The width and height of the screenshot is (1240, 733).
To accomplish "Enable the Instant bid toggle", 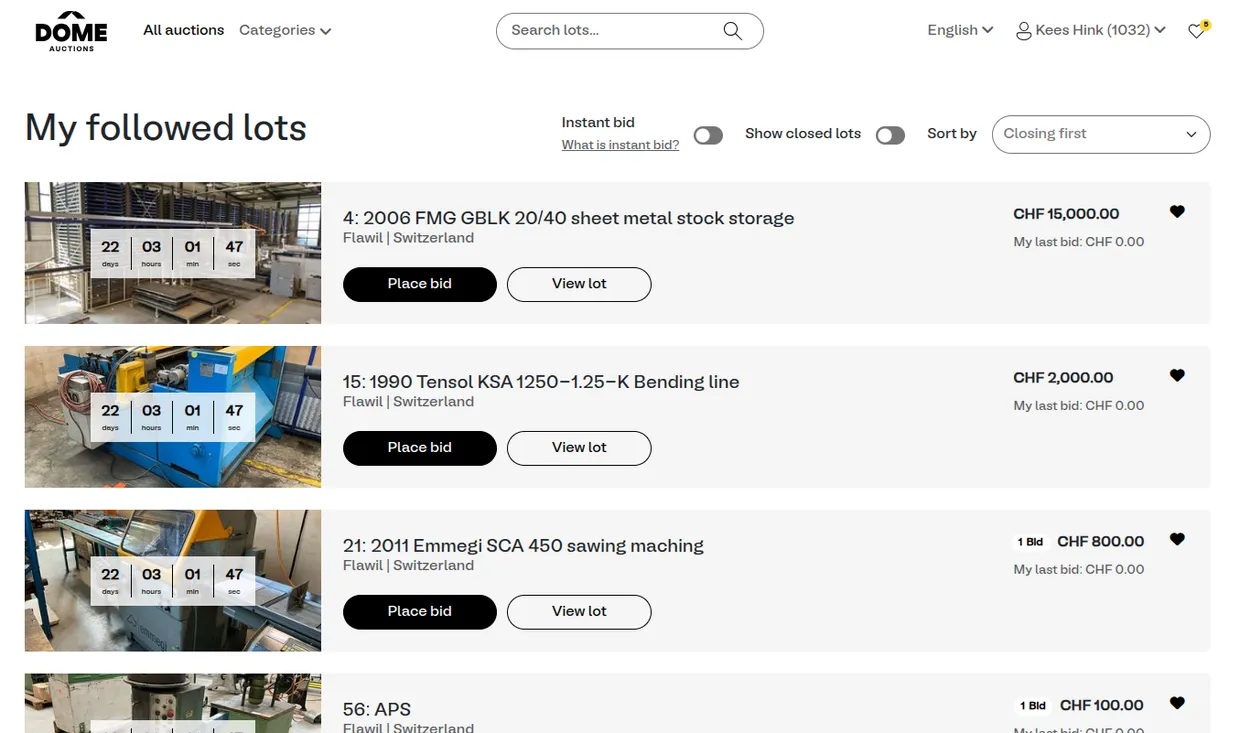I will point(708,135).
